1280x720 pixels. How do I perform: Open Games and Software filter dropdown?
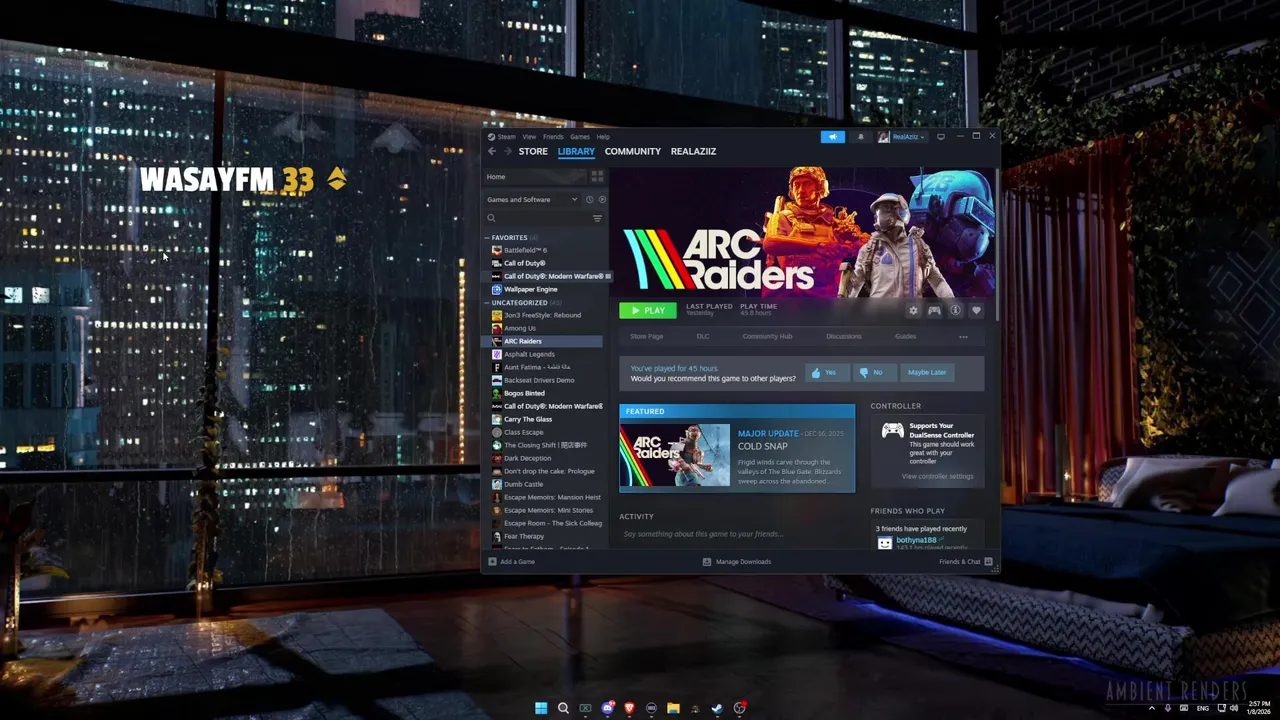point(532,199)
